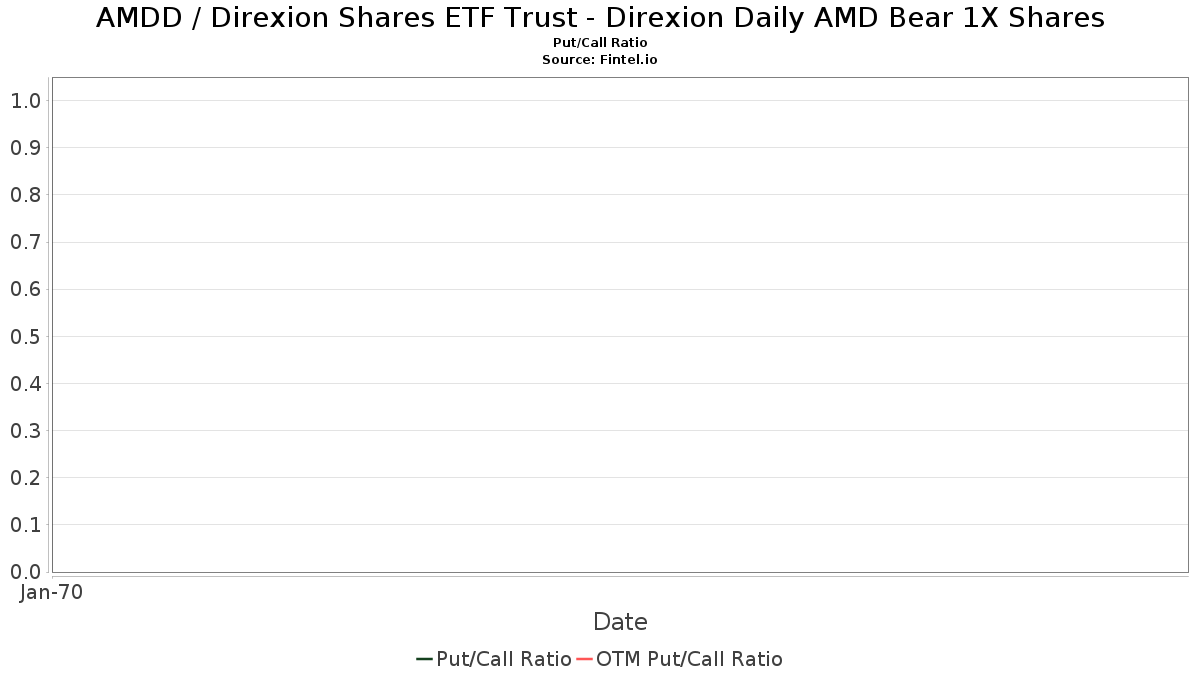Viewport: 1200px width, 675px height.
Task: Click the 0.9 y-axis label
Action: point(25,147)
